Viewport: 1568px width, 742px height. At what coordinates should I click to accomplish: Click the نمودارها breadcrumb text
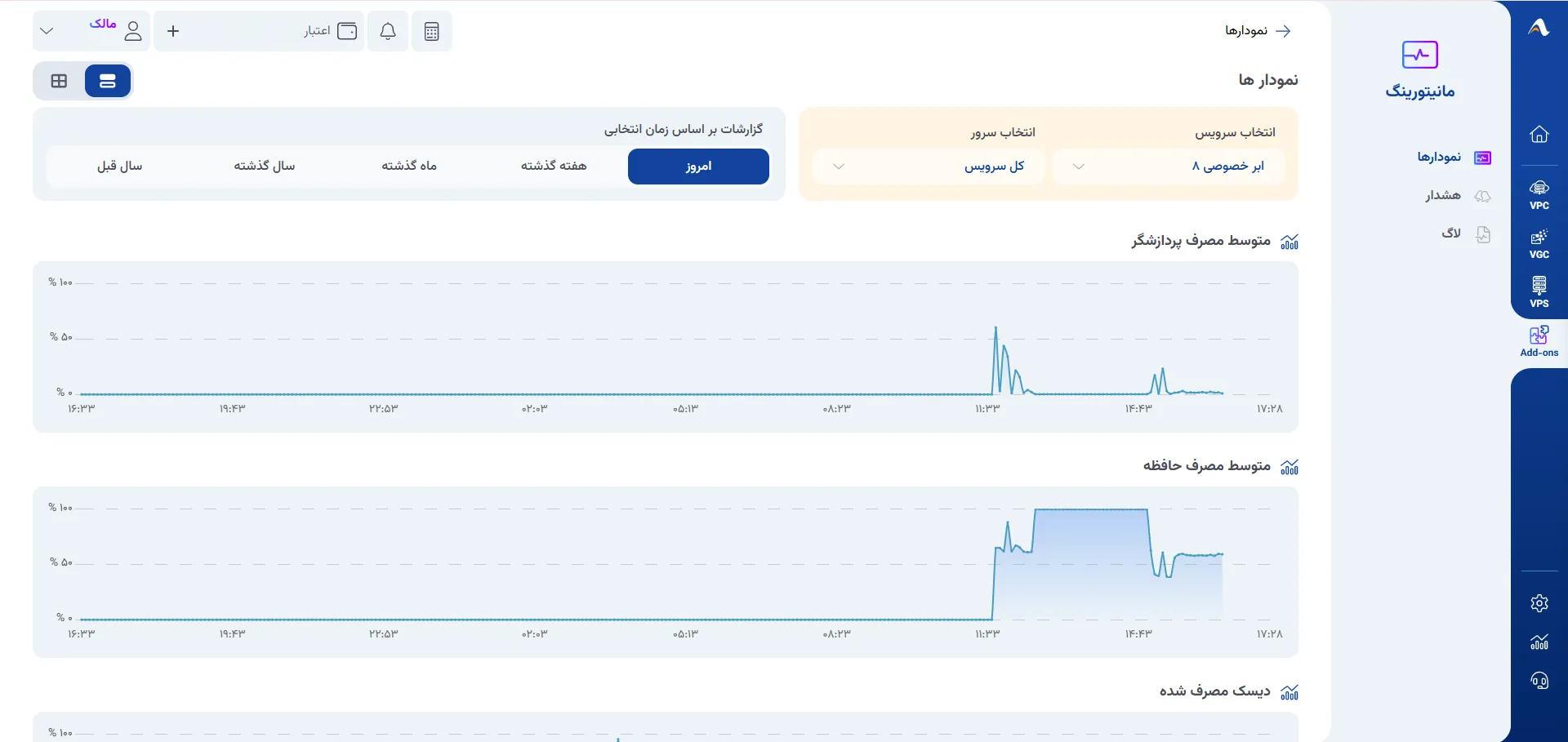tap(1246, 31)
